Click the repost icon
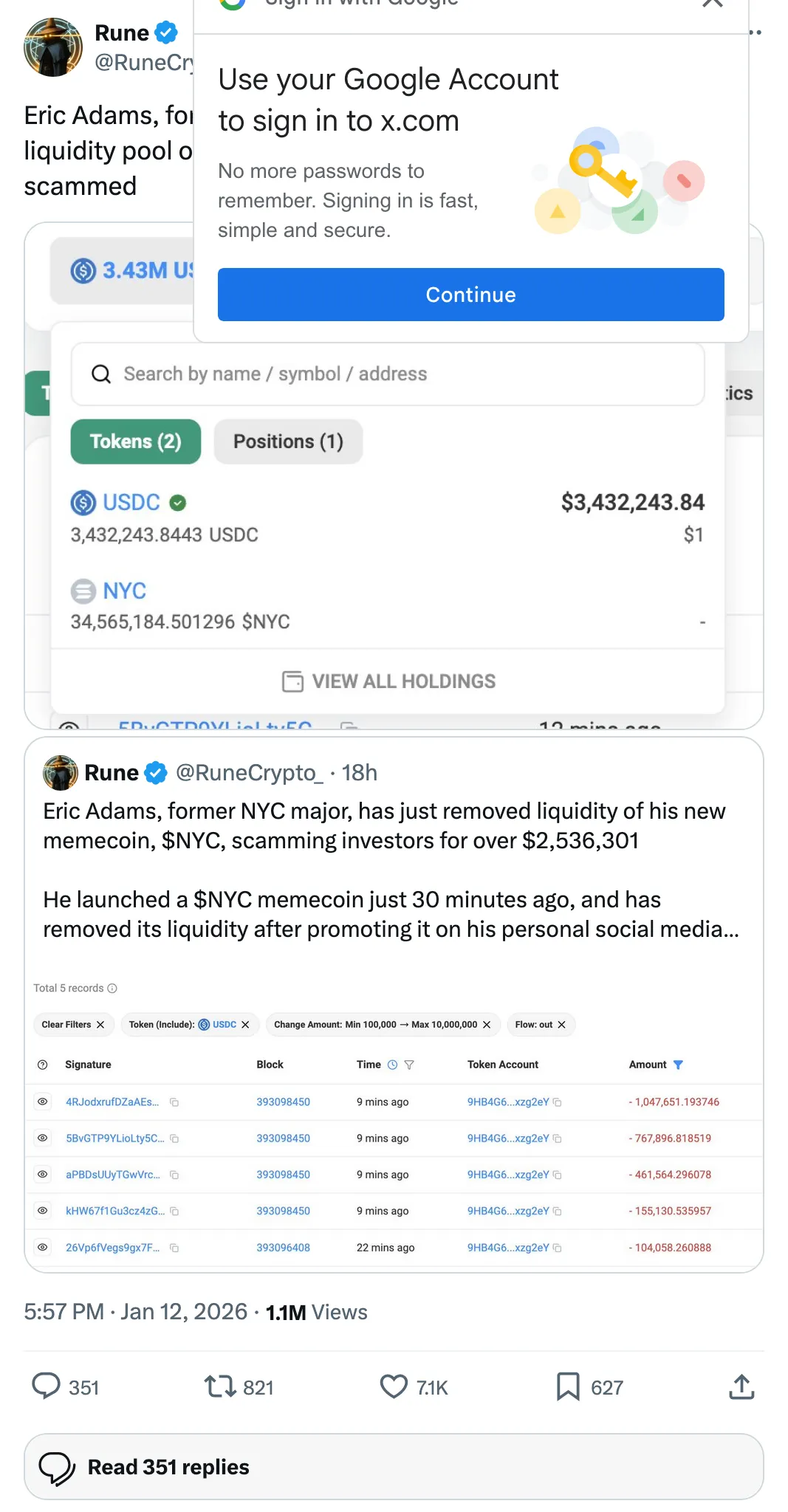788x1512 pixels. (x=219, y=1386)
